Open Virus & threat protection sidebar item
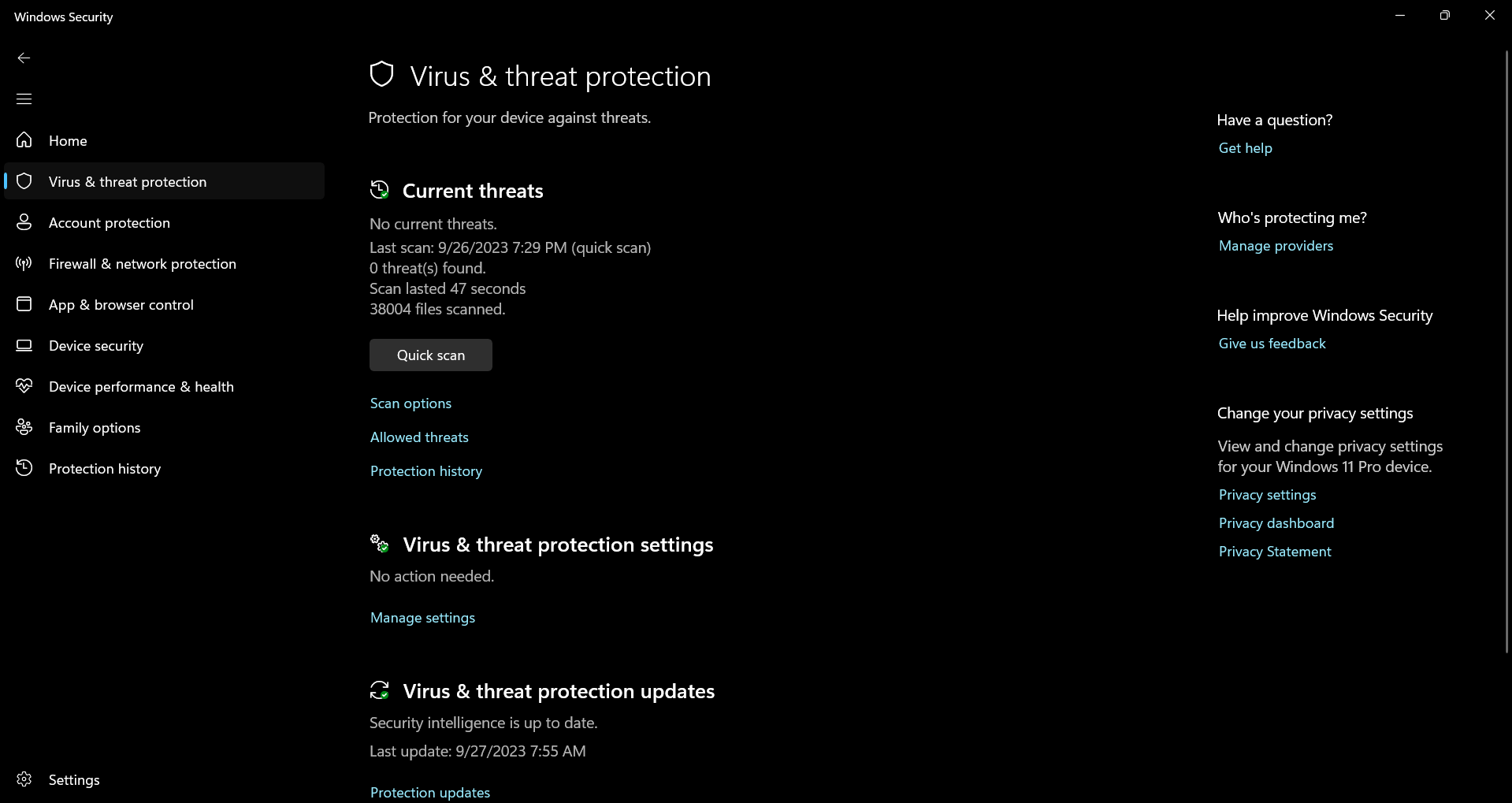 coord(128,181)
